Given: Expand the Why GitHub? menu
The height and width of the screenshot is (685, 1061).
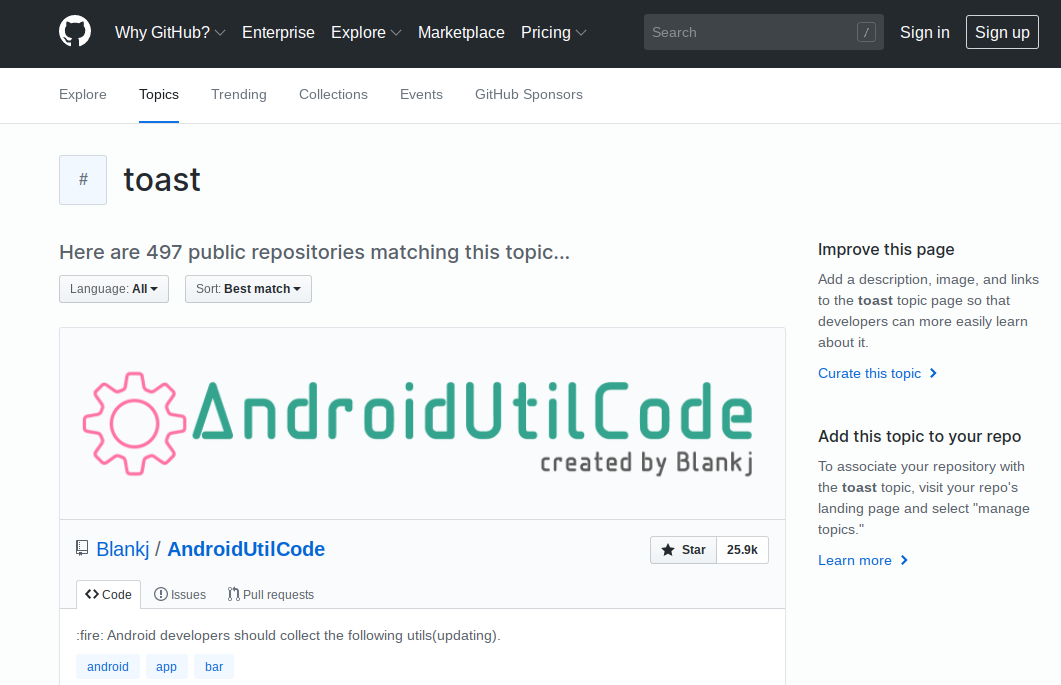Looking at the screenshot, I should click(170, 32).
